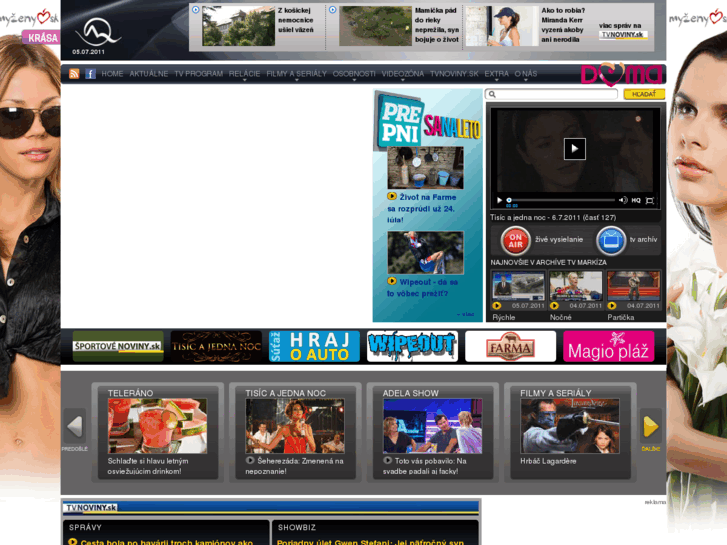Open the AKTUÁLNE menu item
This screenshot has height=545, width=727.
coord(149,74)
